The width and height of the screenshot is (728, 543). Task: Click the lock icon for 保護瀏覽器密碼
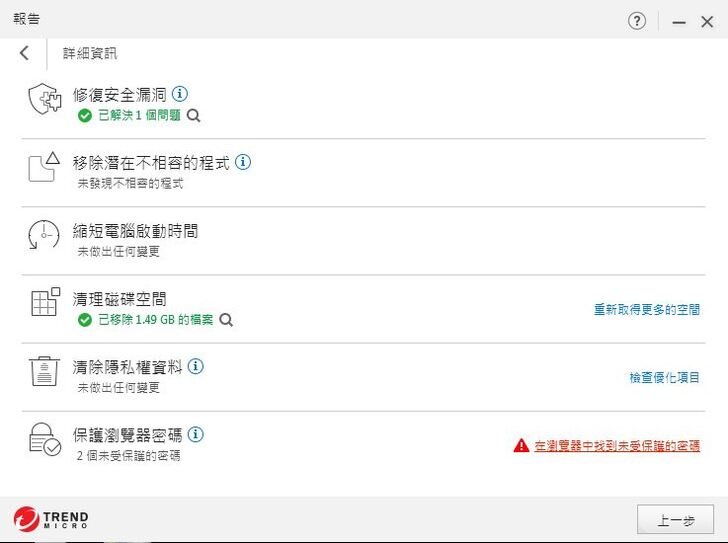coord(44,440)
